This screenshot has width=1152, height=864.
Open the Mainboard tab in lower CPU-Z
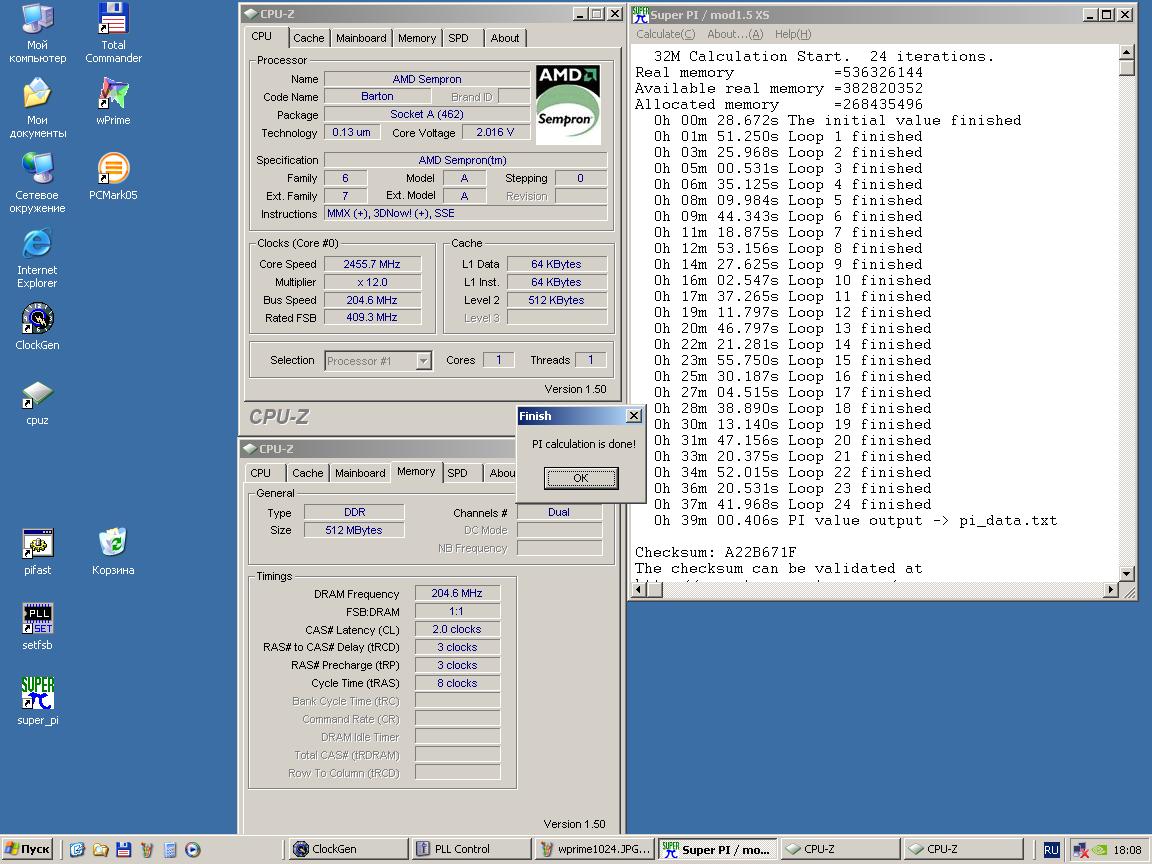coord(360,473)
